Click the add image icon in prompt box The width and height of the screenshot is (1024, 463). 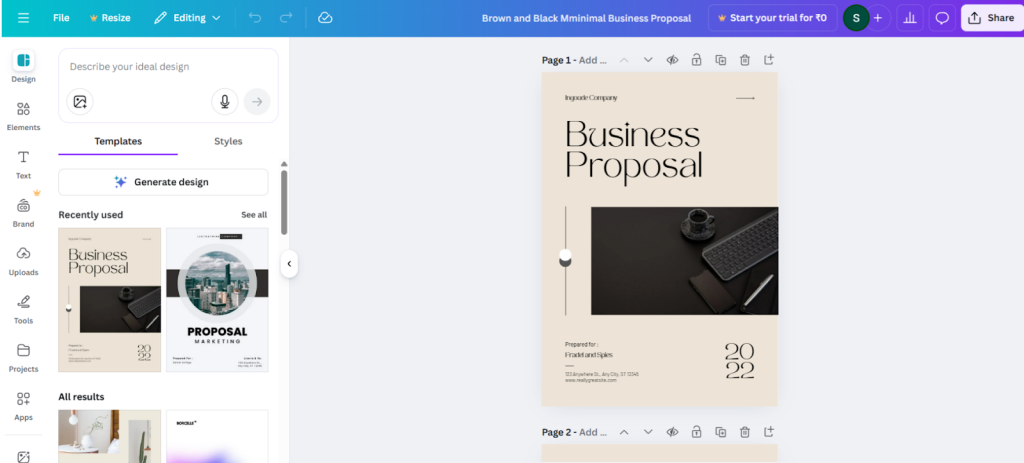80,102
